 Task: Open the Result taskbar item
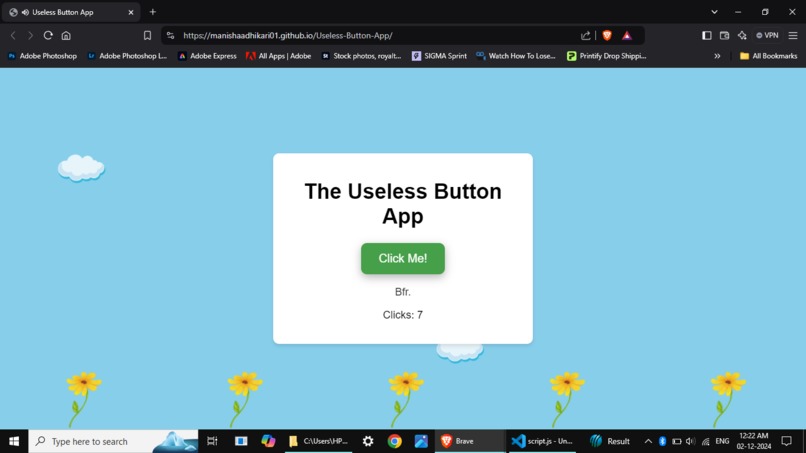[610, 441]
